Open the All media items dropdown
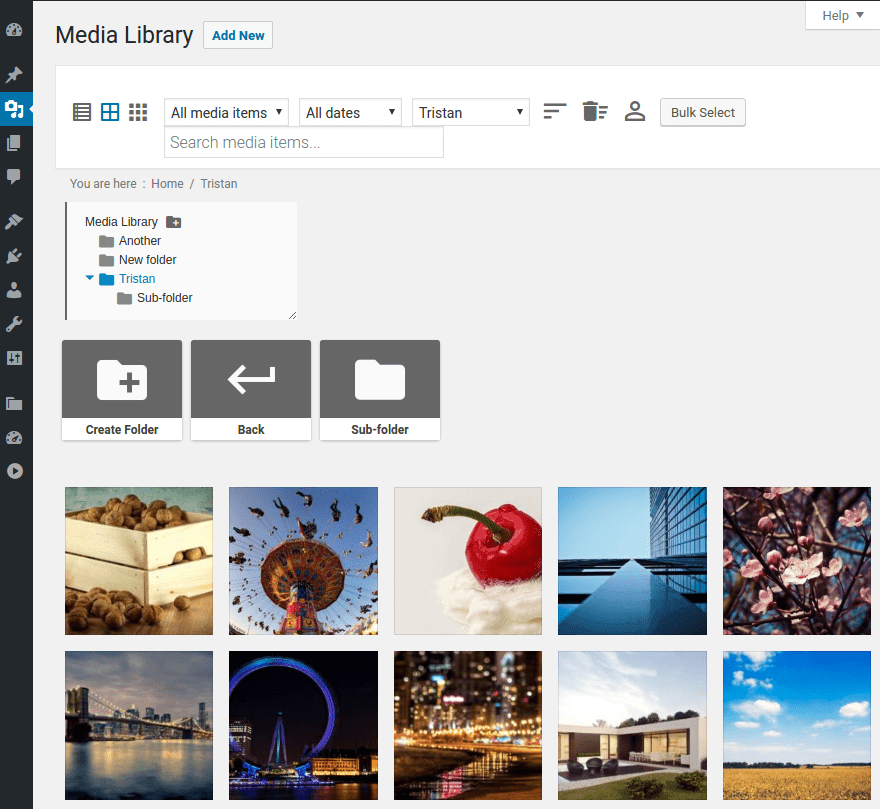This screenshot has height=809, width=880. tap(226, 113)
